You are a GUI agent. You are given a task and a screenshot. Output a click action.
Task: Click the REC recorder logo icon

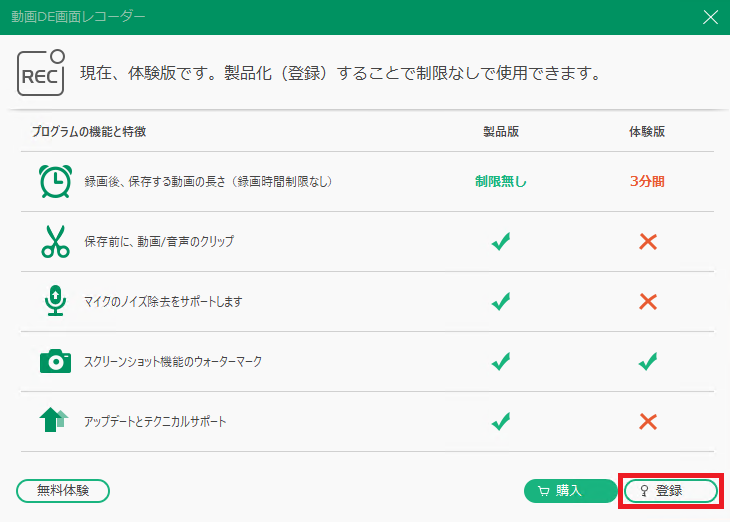[41, 73]
